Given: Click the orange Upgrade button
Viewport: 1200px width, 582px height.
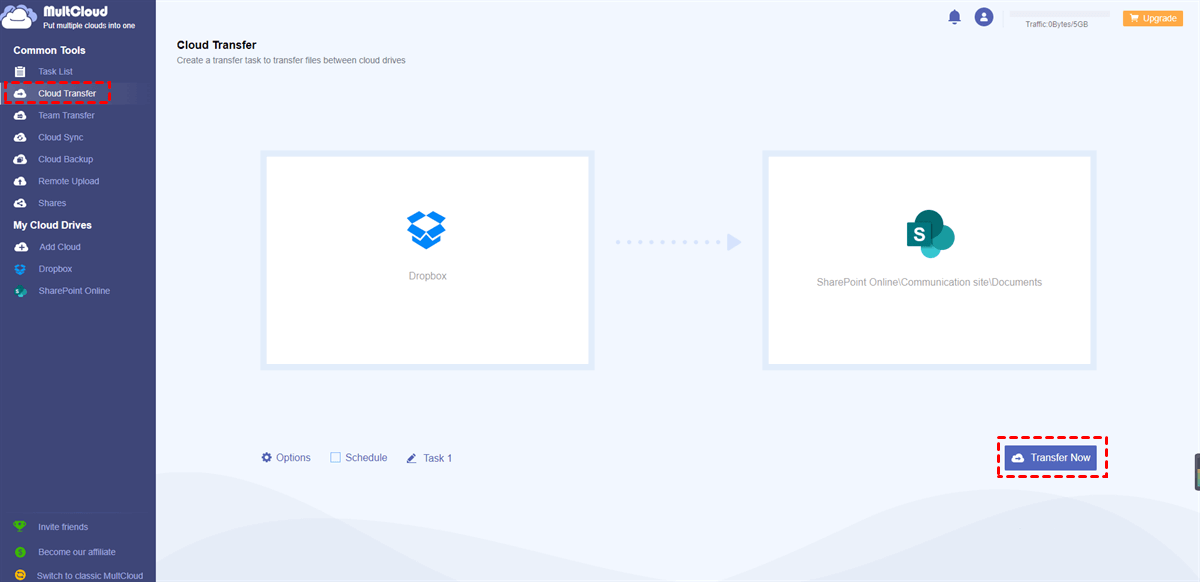Looking at the screenshot, I should 1153,18.
